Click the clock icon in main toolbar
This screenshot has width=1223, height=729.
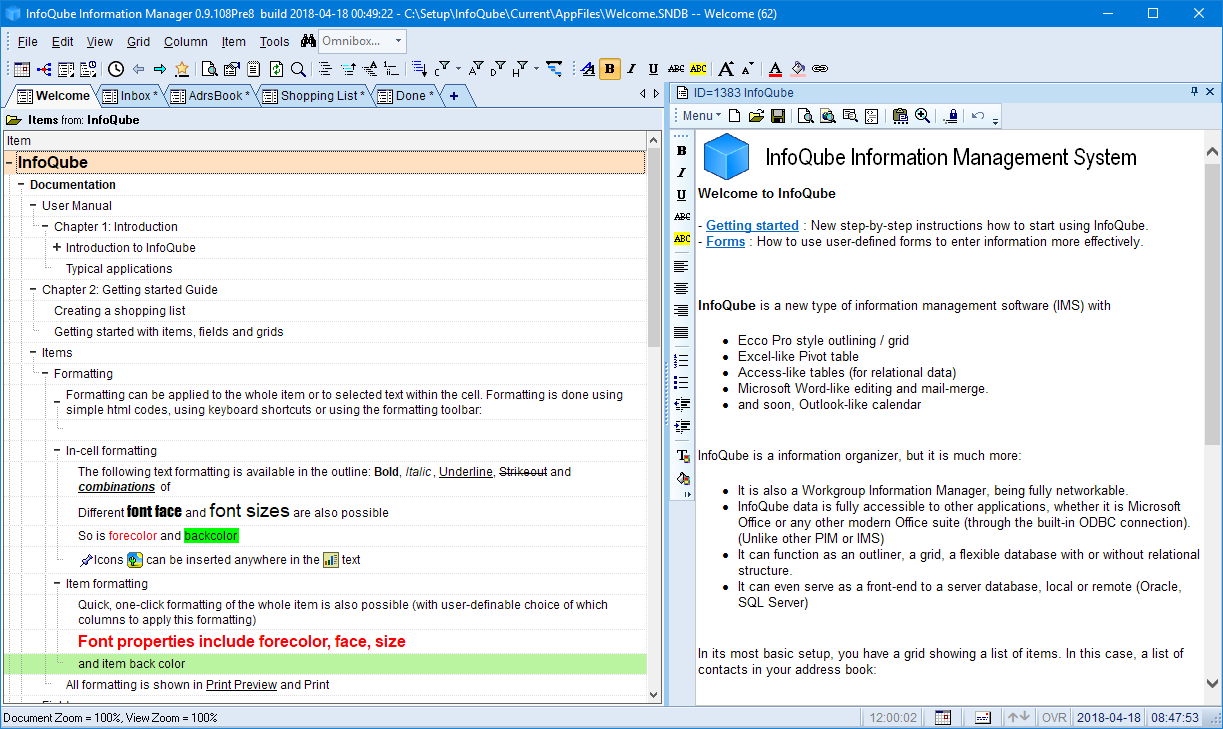116,69
